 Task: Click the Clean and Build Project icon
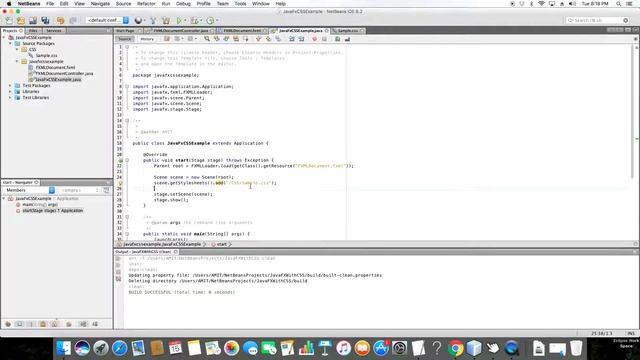click(166, 20)
